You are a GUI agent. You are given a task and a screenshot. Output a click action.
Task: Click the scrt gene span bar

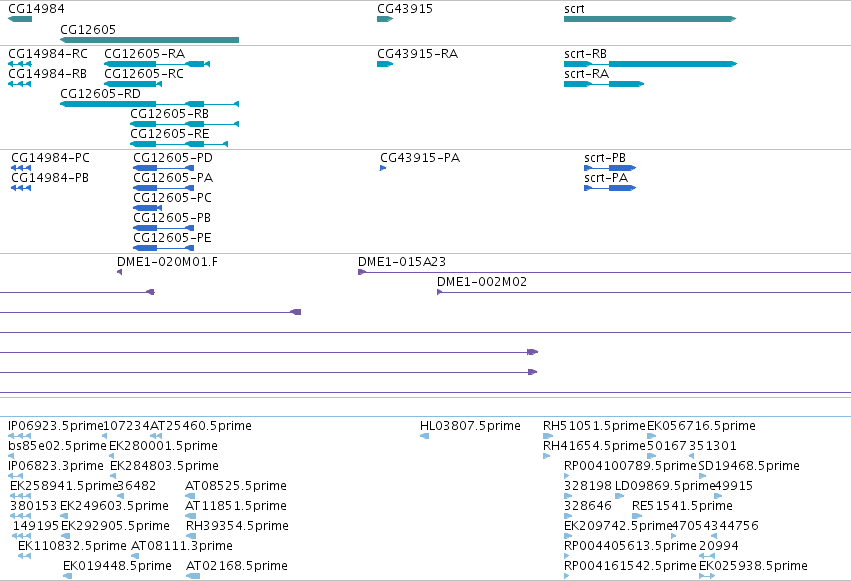(x=650, y=19)
